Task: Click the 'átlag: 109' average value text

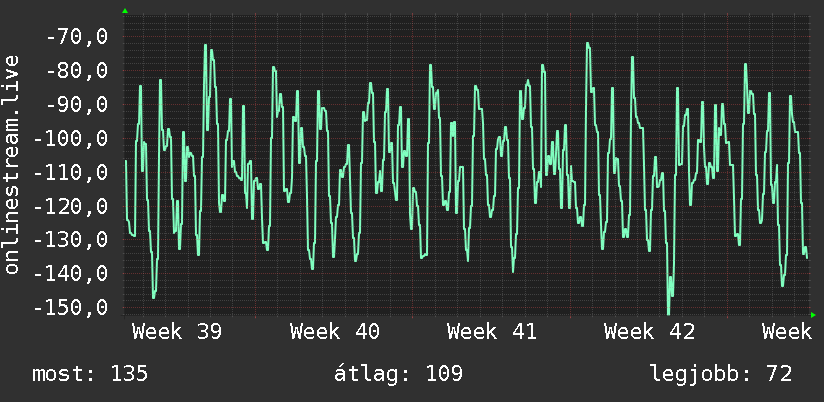Action: [x=398, y=374]
